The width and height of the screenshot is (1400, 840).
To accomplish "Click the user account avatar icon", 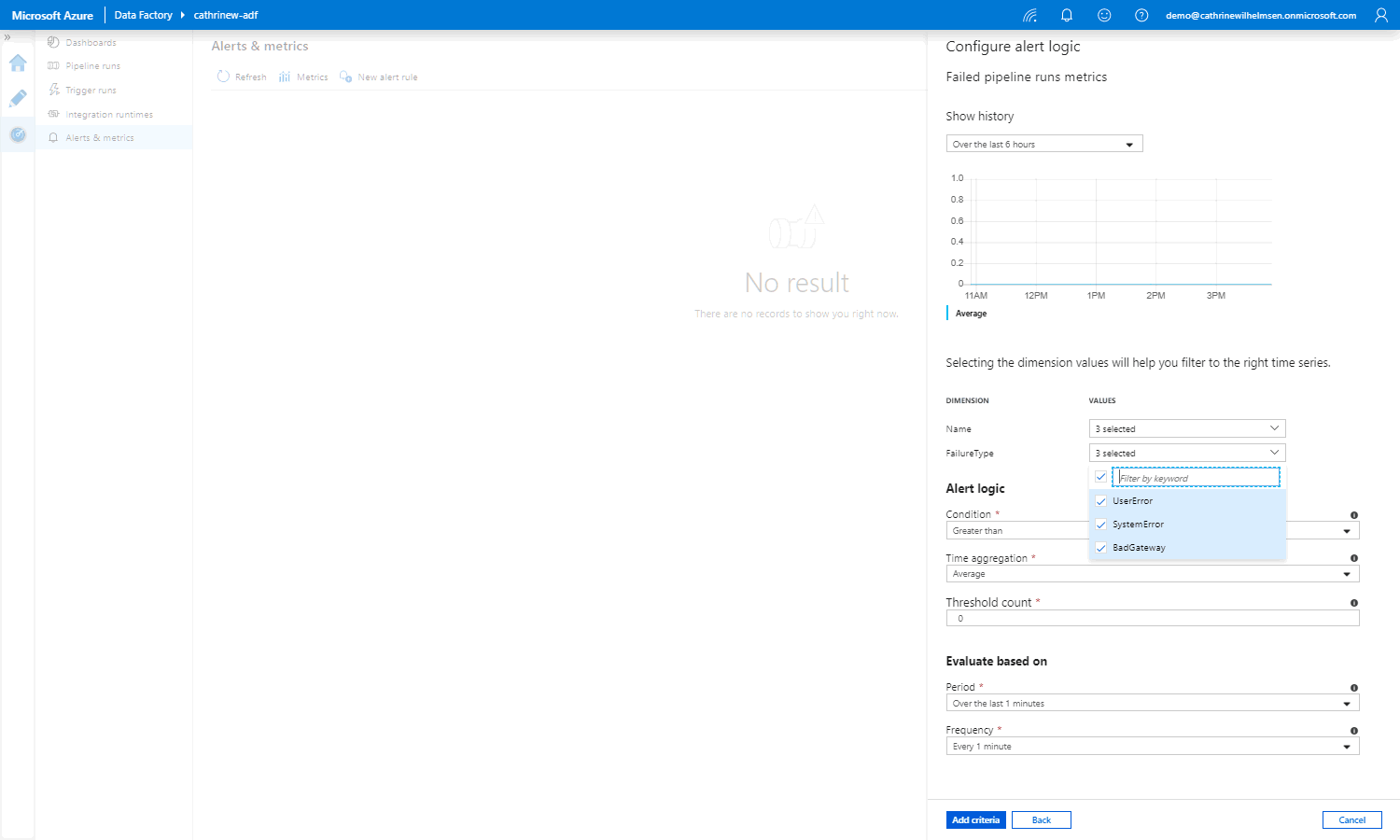I will [1381, 15].
